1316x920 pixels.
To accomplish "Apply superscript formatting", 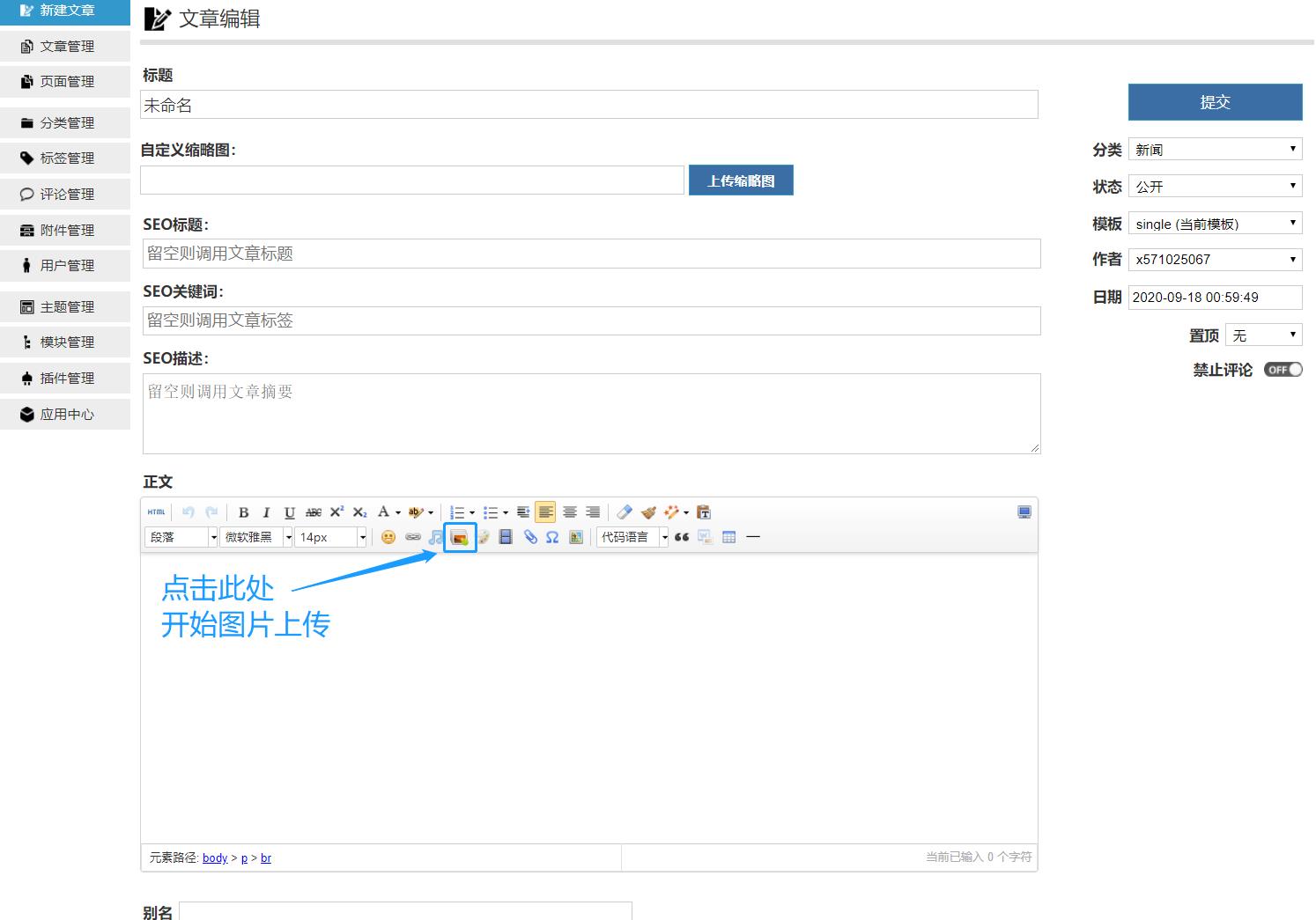I will (x=336, y=512).
